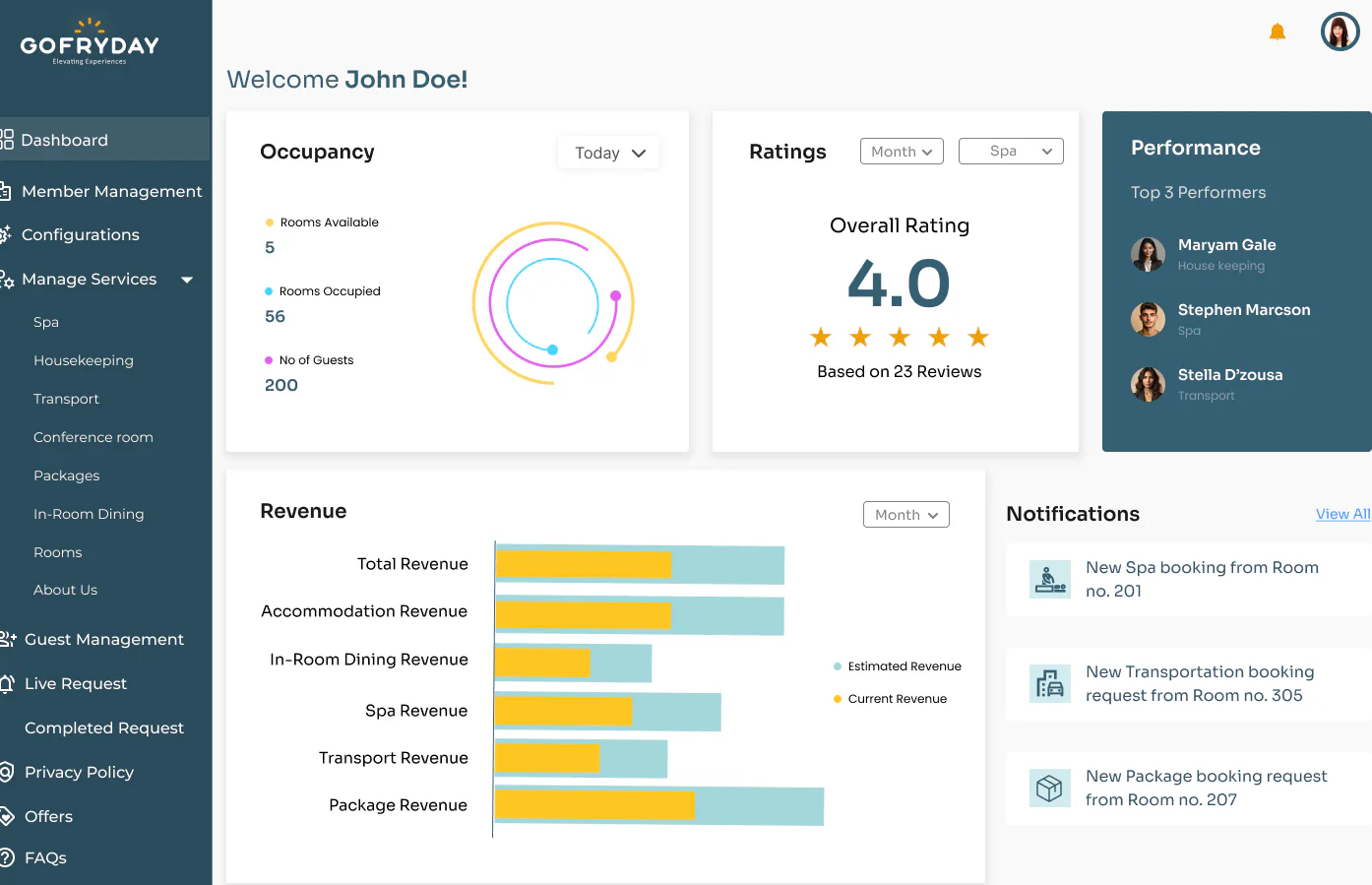
Task: Open the New Spa booking notification
Action: pyautogui.click(x=1189, y=579)
